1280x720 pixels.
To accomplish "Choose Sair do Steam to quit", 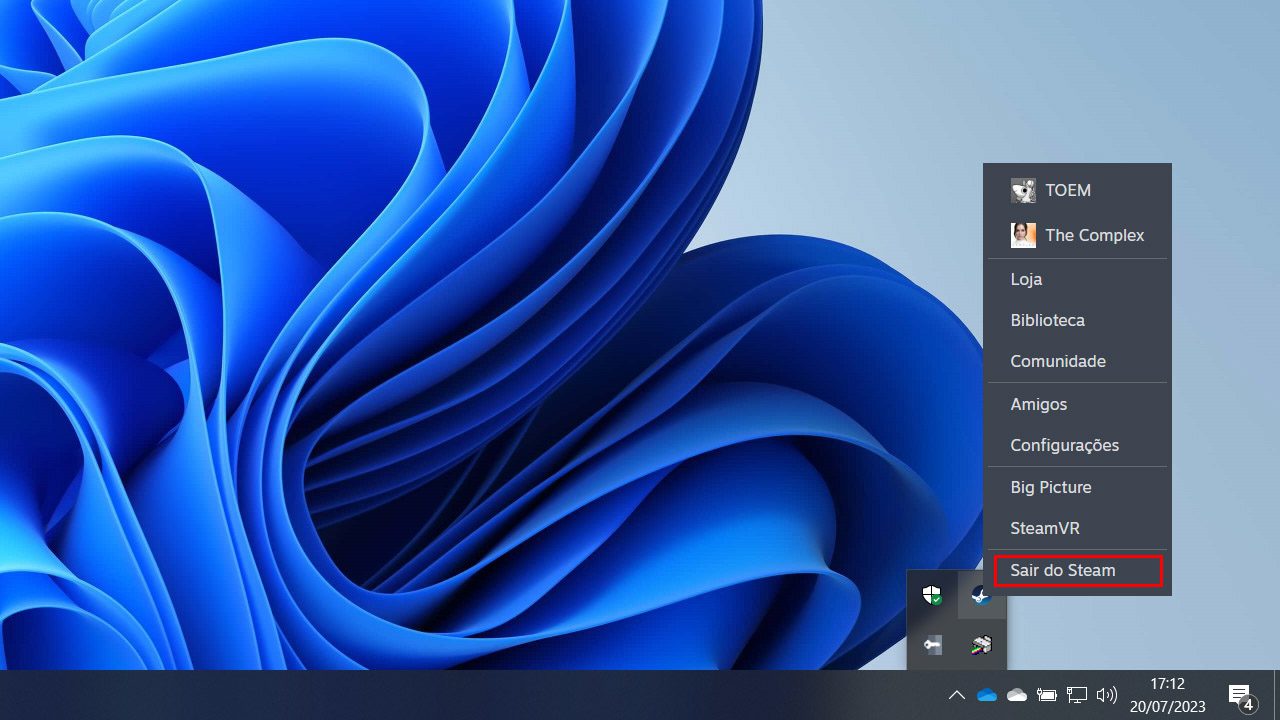I will 1077,570.
